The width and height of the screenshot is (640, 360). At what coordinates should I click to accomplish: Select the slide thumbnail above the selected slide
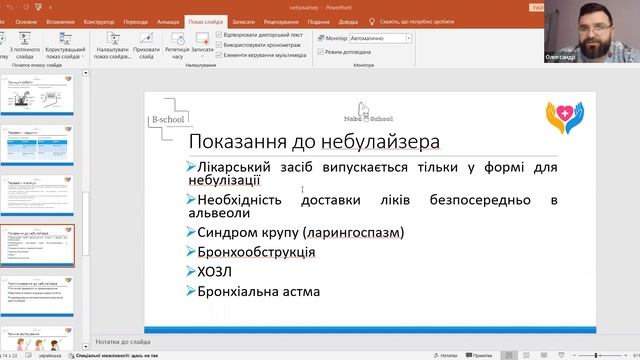pos(37,195)
